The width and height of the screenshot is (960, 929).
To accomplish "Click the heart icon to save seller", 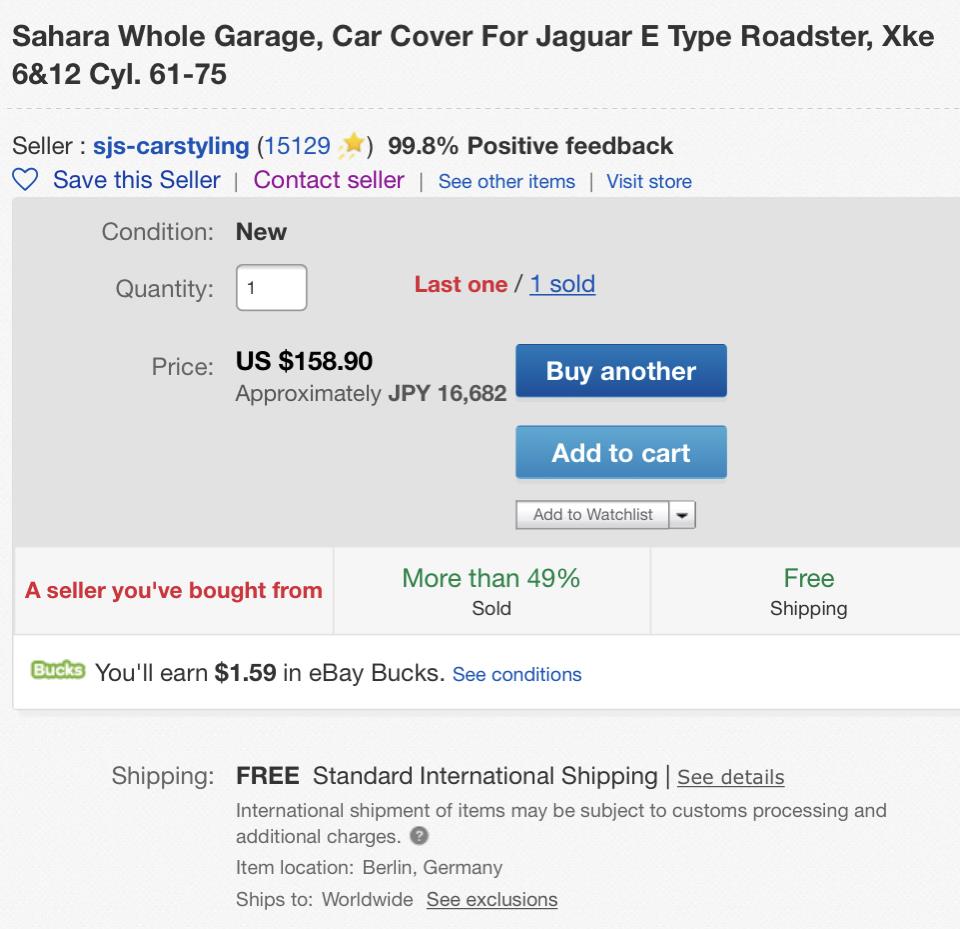I will (25, 179).
